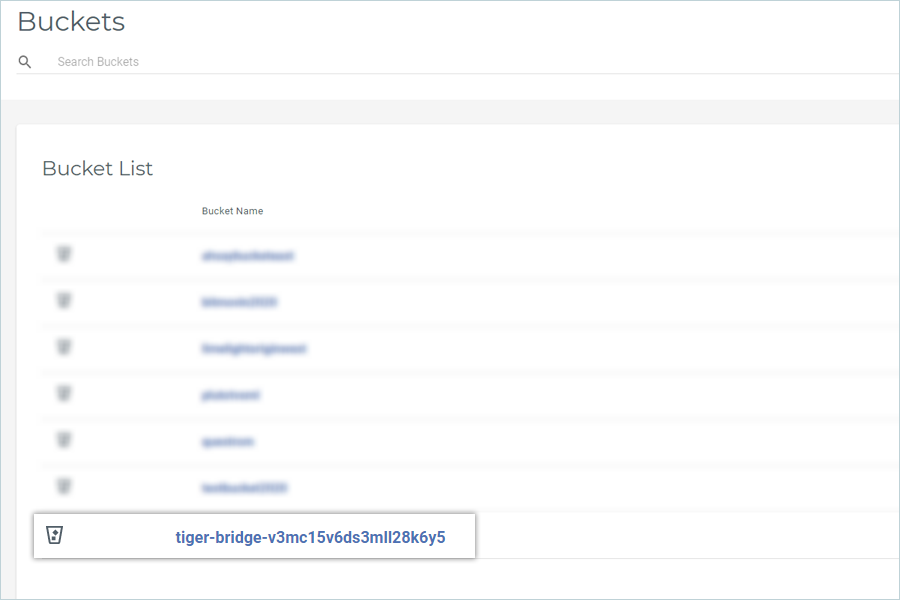Image resolution: width=900 pixels, height=600 pixels.
Task: Select the third row's bucket icon
Action: click(x=64, y=348)
